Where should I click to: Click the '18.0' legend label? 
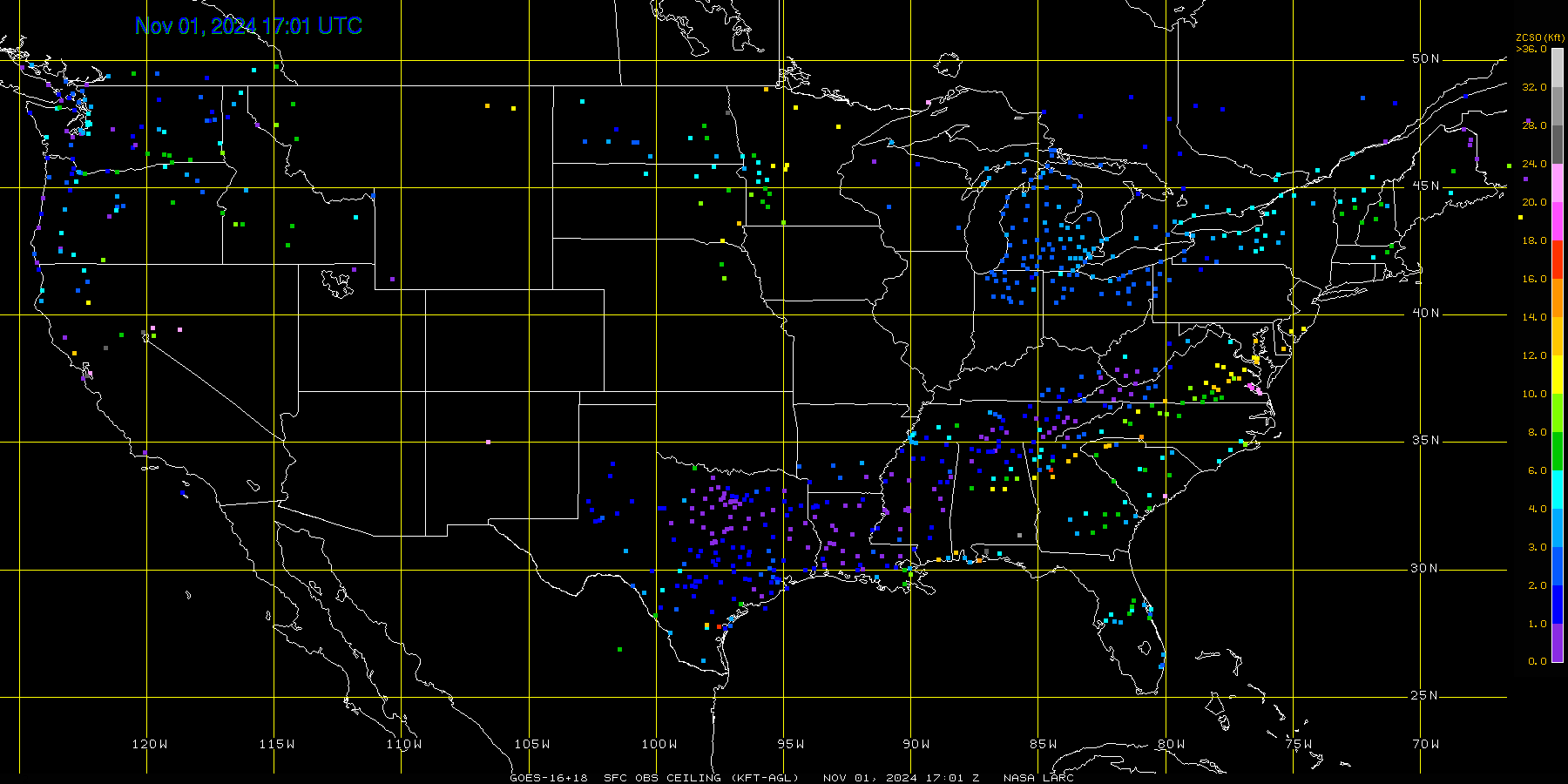1534,240
